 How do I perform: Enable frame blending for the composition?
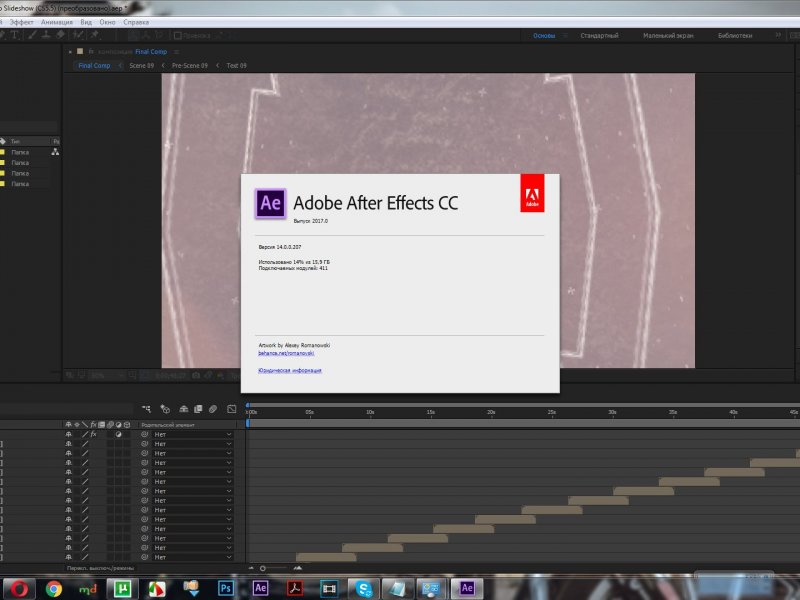198,409
